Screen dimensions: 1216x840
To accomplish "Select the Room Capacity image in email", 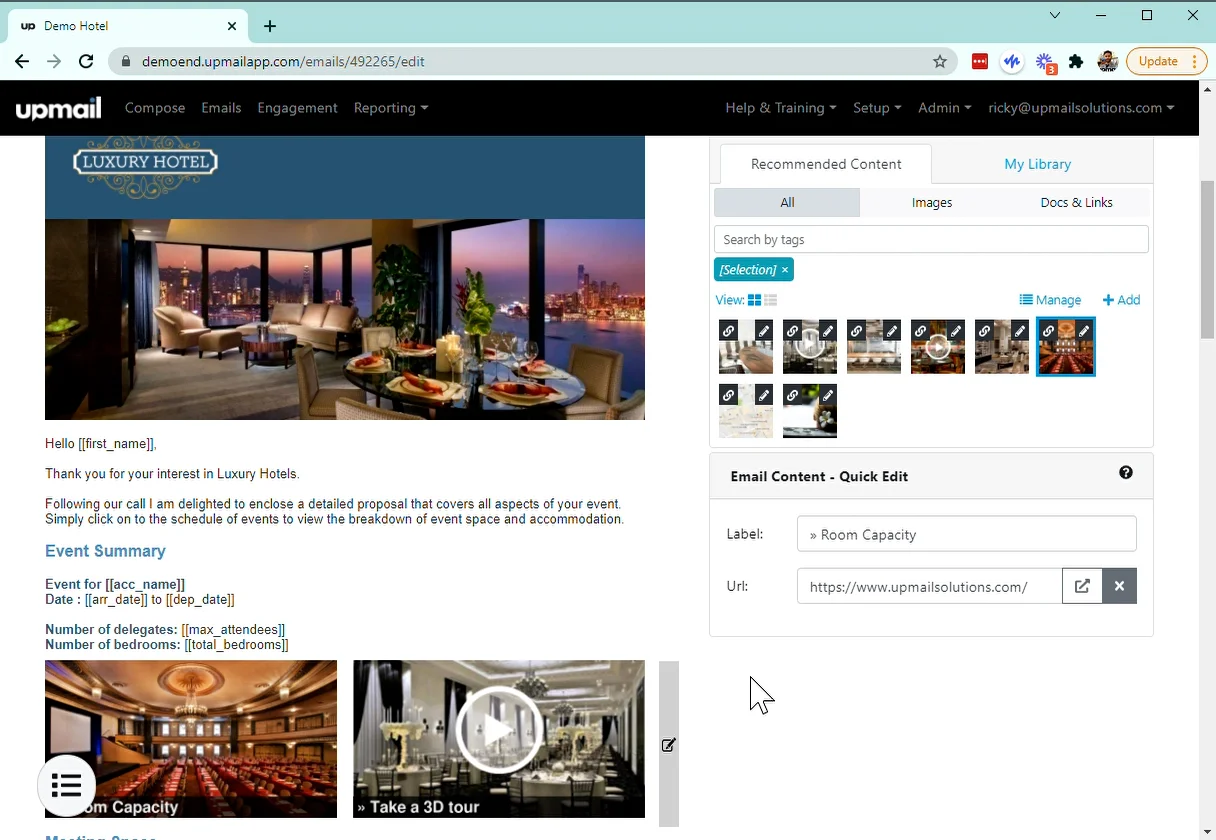I will pos(191,739).
